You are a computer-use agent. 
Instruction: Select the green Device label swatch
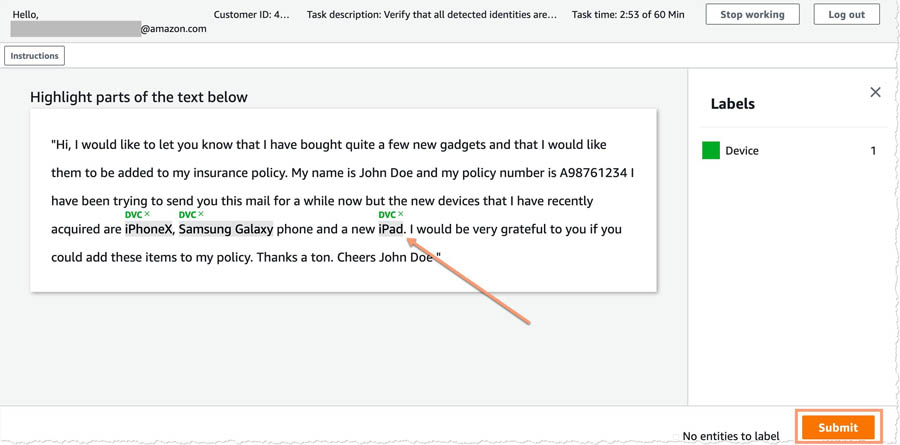711,150
